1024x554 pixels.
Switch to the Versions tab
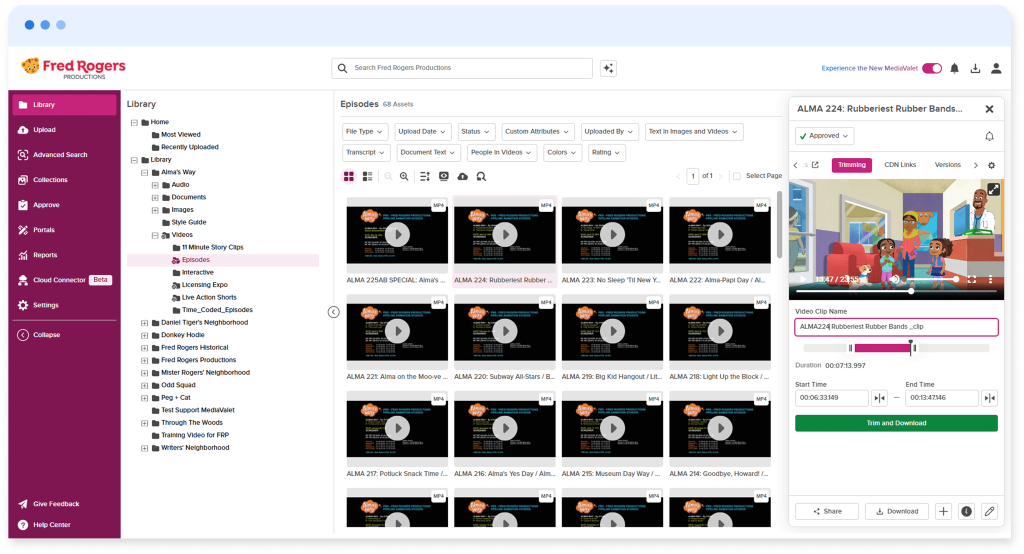947,165
